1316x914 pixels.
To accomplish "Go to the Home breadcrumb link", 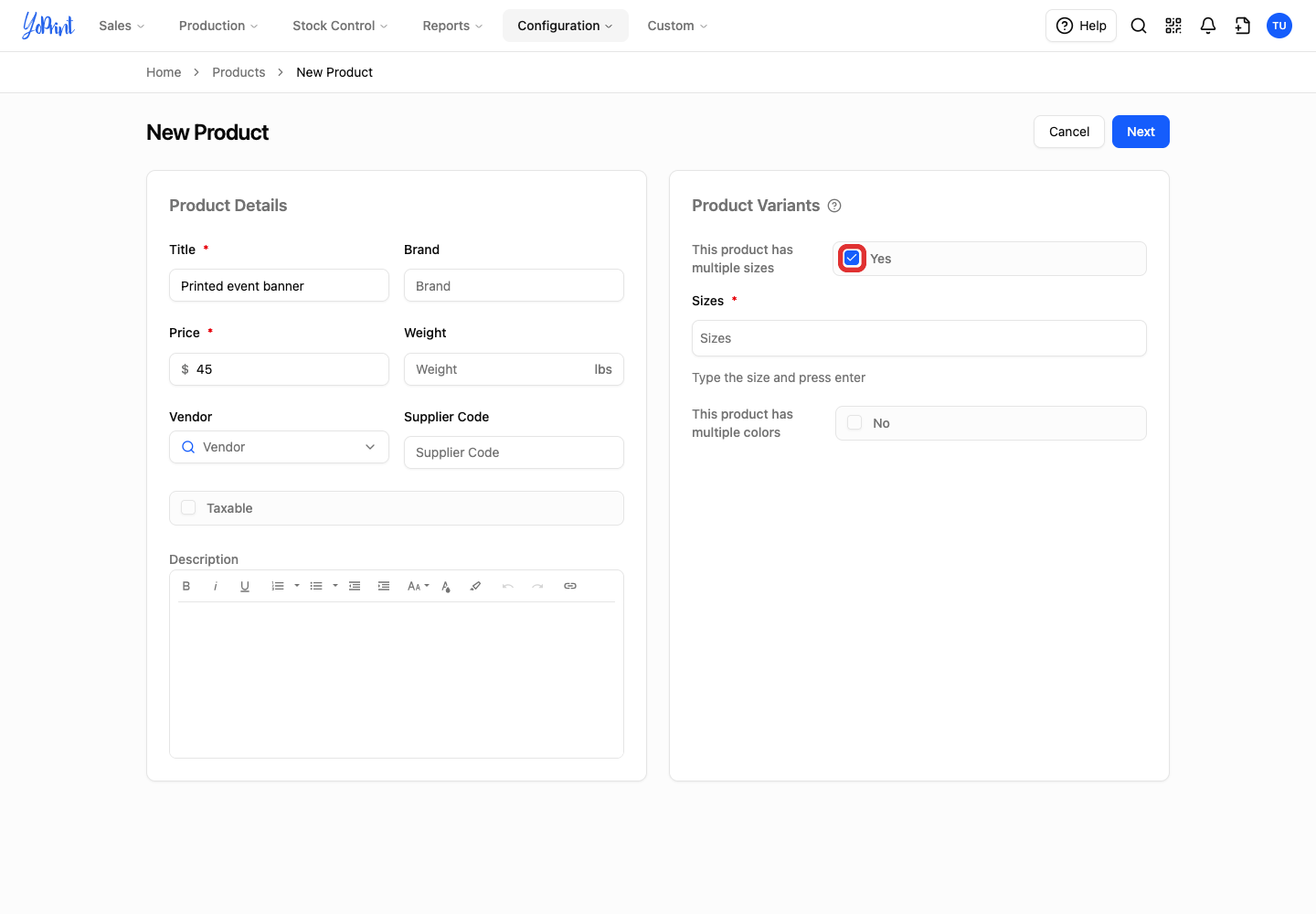I will point(164,72).
